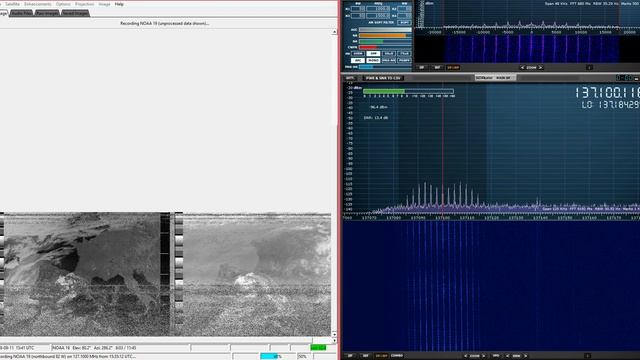
Task: Switch to the Audio Files tab
Action: point(22,13)
